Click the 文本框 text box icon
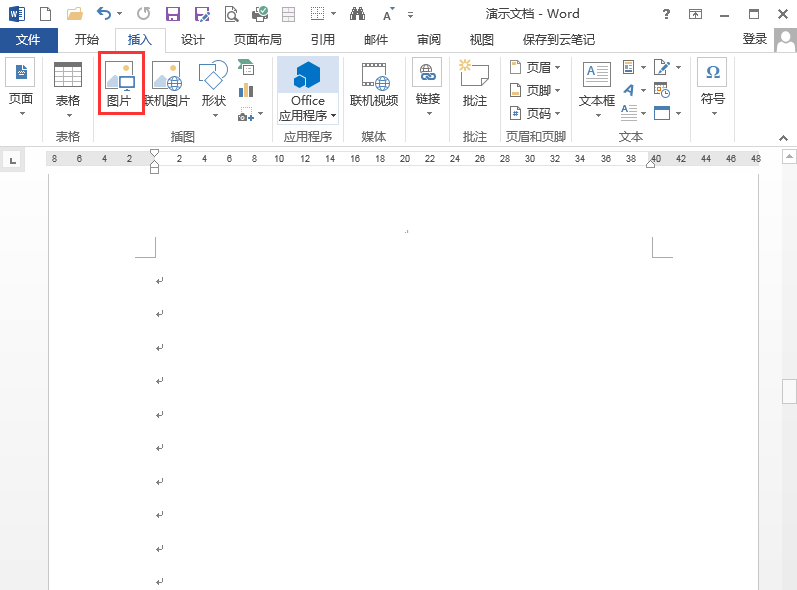Image resolution: width=797 pixels, height=590 pixels. click(597, 88)
